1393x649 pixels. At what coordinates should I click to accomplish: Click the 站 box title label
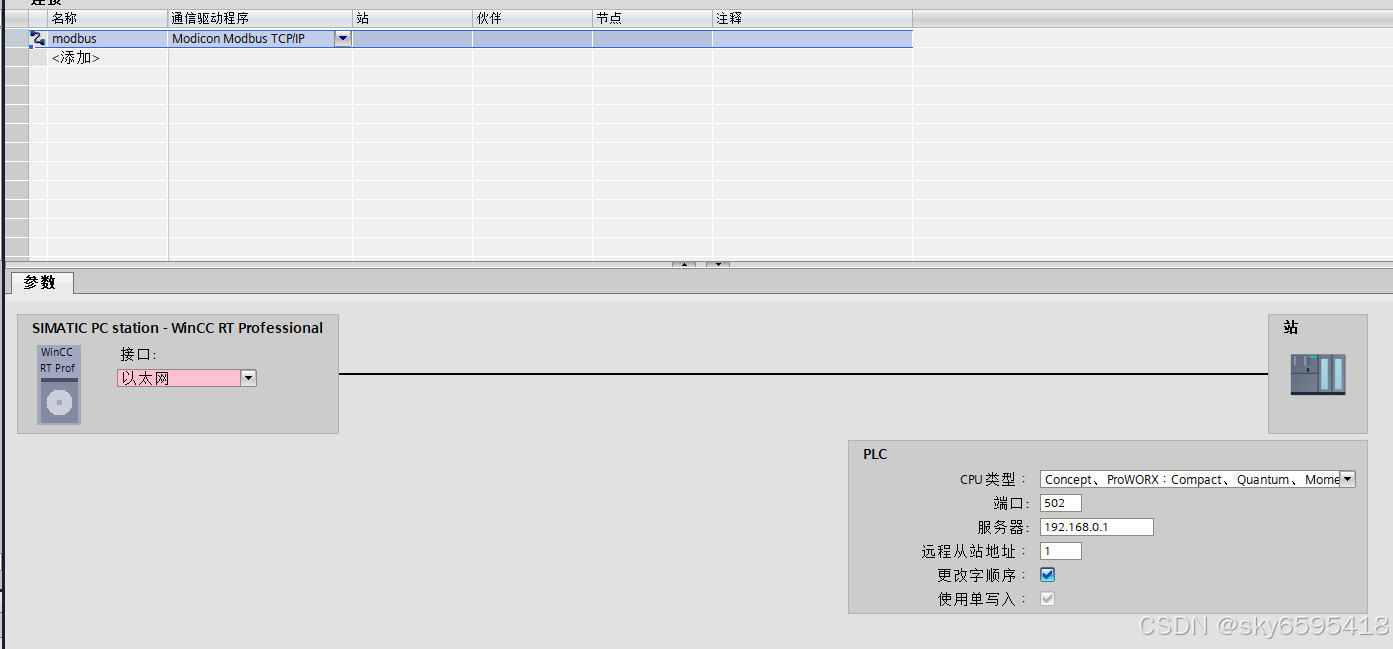[1291, 327]
